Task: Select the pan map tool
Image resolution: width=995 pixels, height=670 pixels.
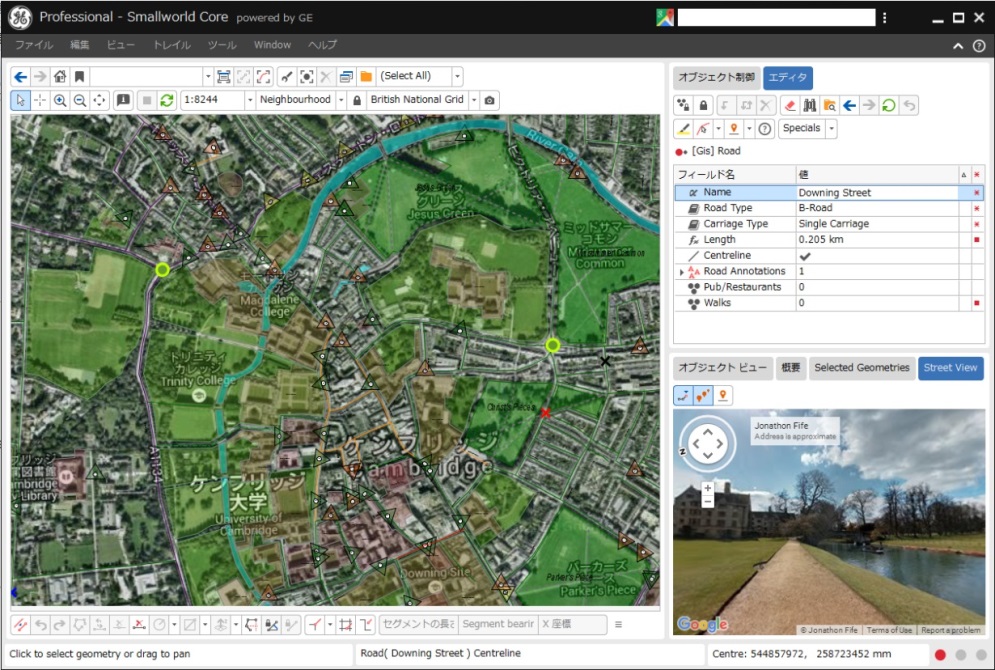Action: [100, 100]
